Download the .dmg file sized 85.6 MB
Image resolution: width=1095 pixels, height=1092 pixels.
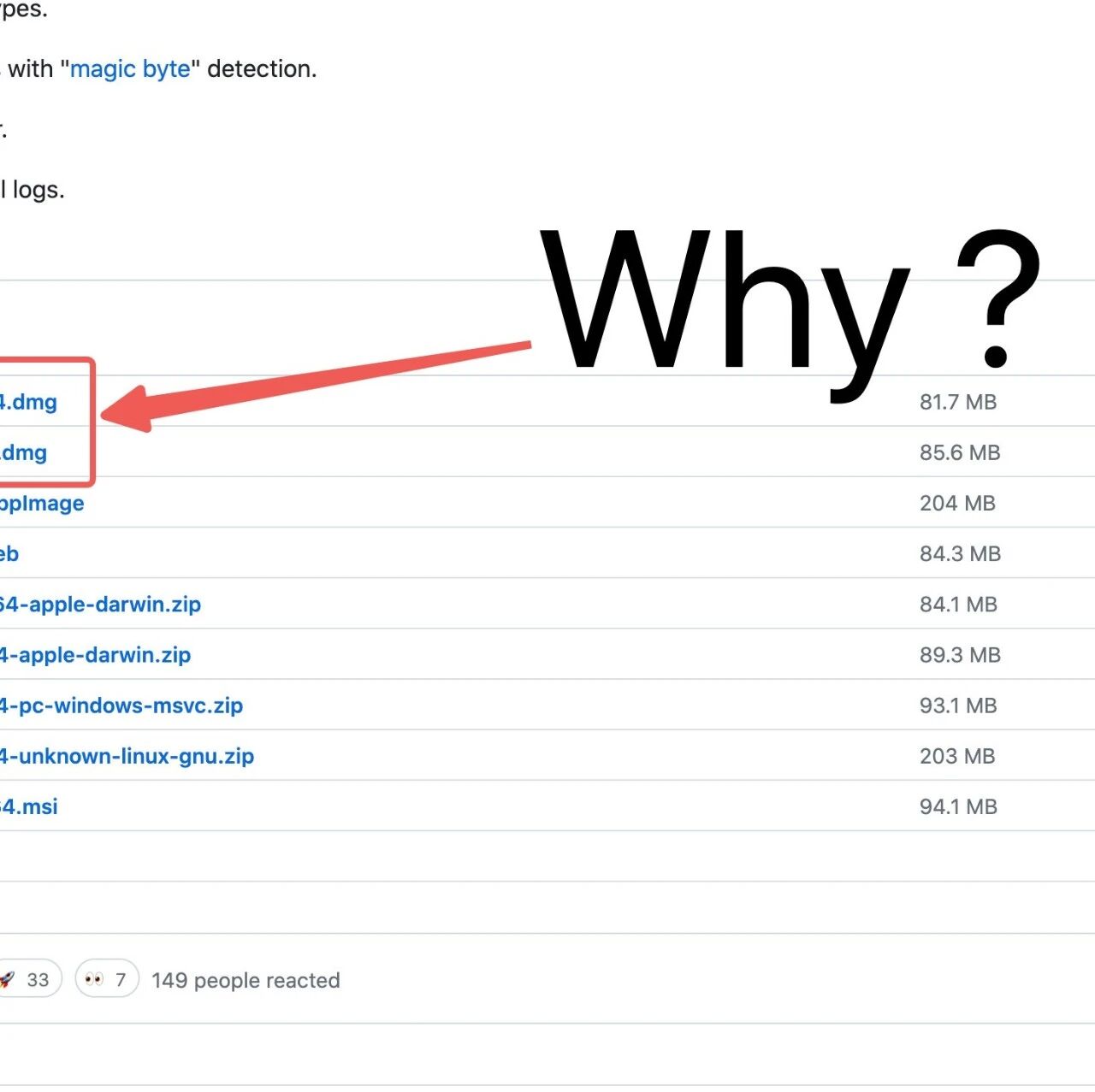point(24,452)
